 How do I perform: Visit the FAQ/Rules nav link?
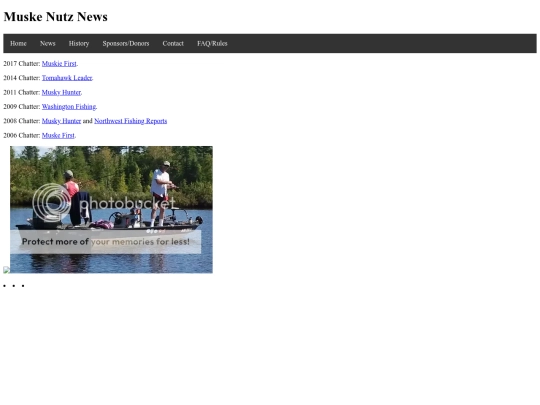[212, 43]
